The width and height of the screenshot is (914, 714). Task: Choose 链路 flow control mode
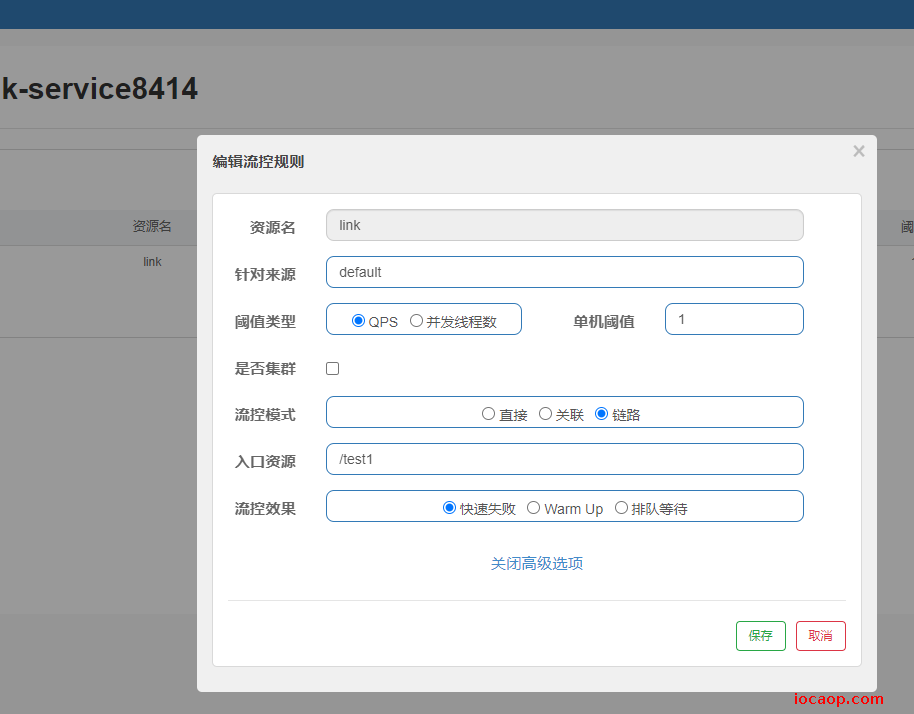click(x=602, y=414)
